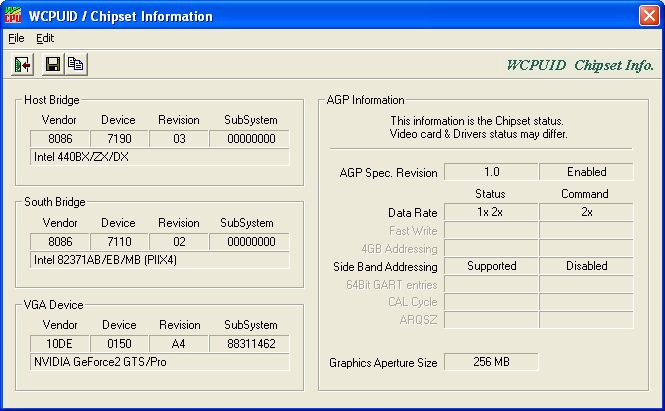Click South Bridge revision value 02
The image size is (665, 411).
click(x=179, y=242)
